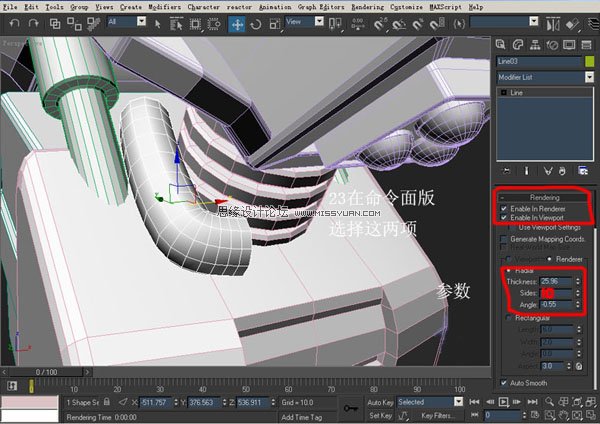
Task: Open Select by Name tool
Action: [176, 24]
